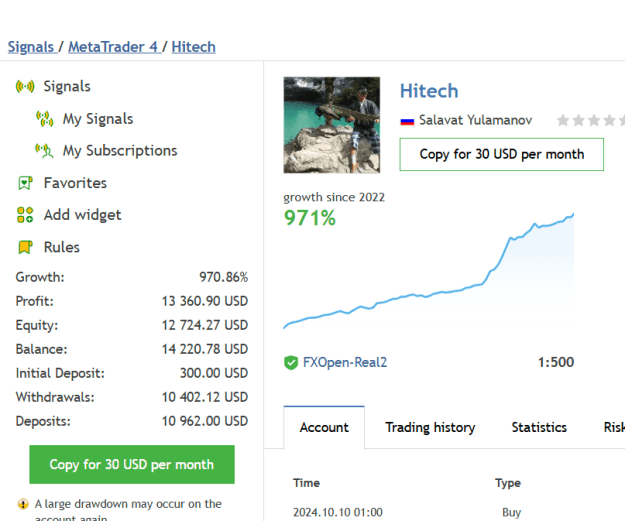Click the drawdown warning icon
The height and width of the screenshot is (521, 625).
coord(23,504)
